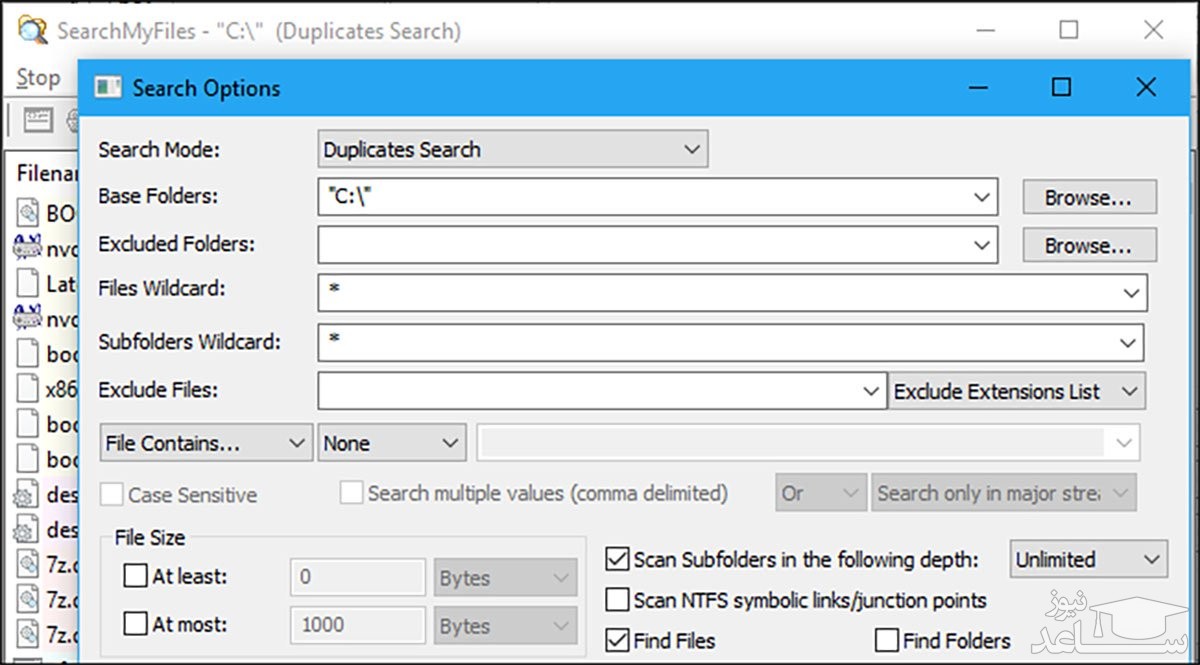Close the Search Options dialog
The image size is (1200, 665).
[x=1146, y=88]
